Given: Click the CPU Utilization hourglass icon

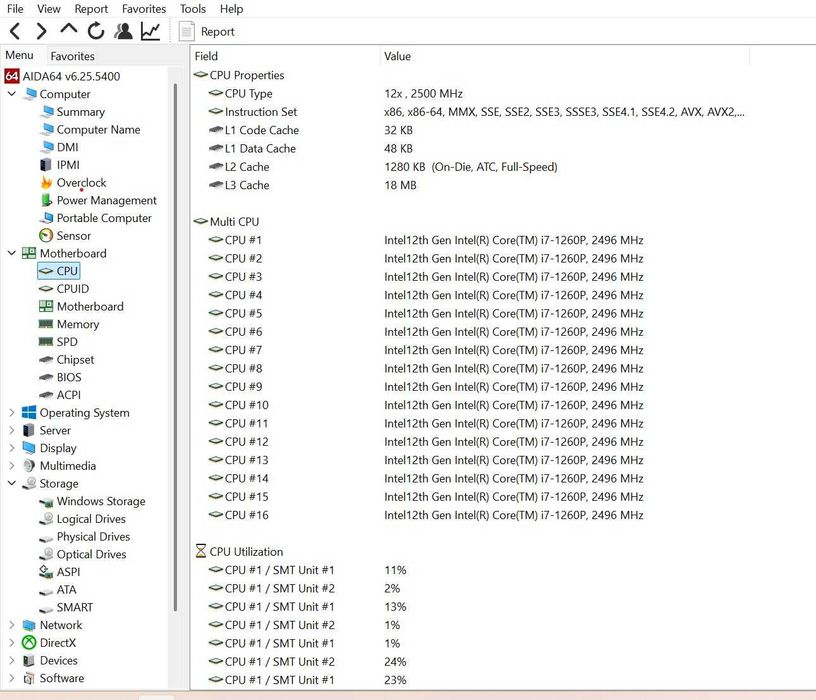Looking at the screenshot, I should click(x=201, y=551).
